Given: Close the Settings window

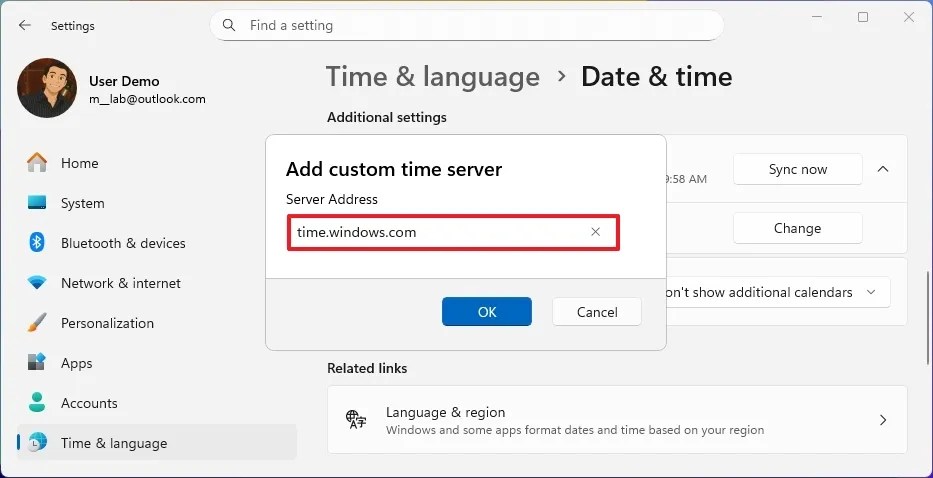Looking at the screenshot, I should click(909, 17).
